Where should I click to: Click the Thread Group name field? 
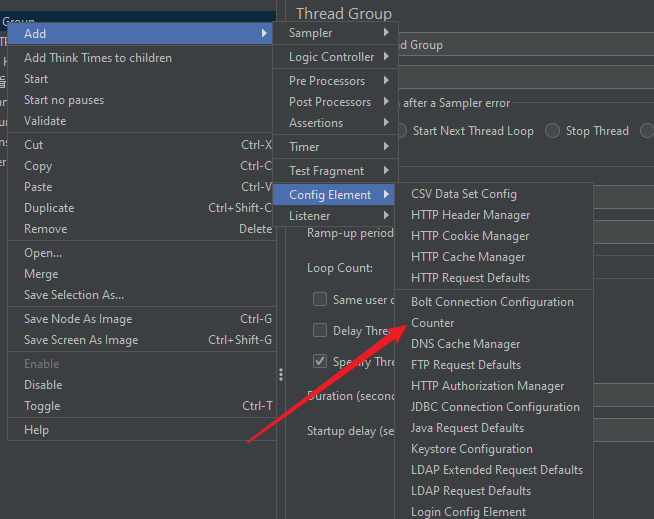[520, 45]
